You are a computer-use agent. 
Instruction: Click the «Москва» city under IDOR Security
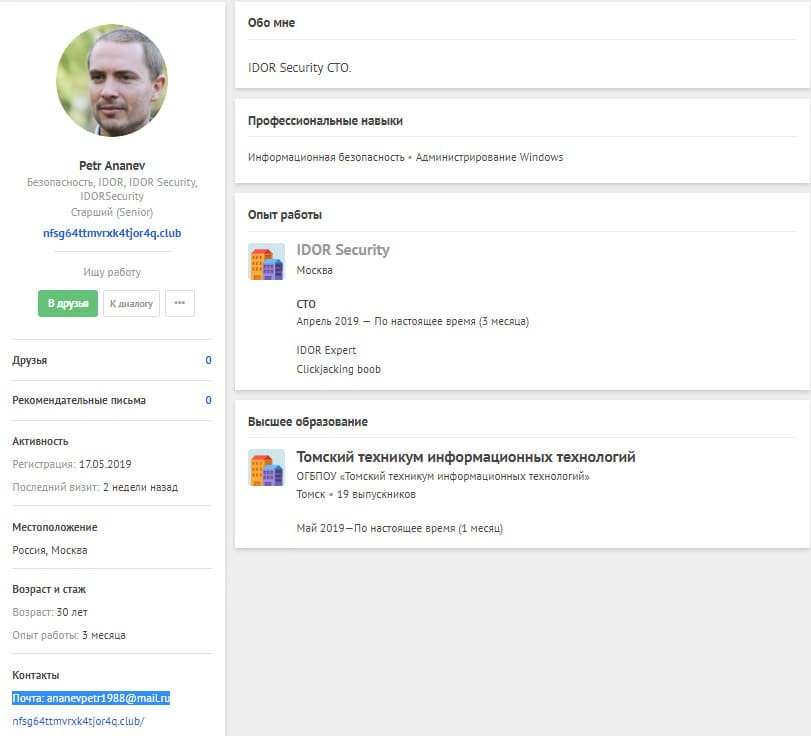click(314, 271)
